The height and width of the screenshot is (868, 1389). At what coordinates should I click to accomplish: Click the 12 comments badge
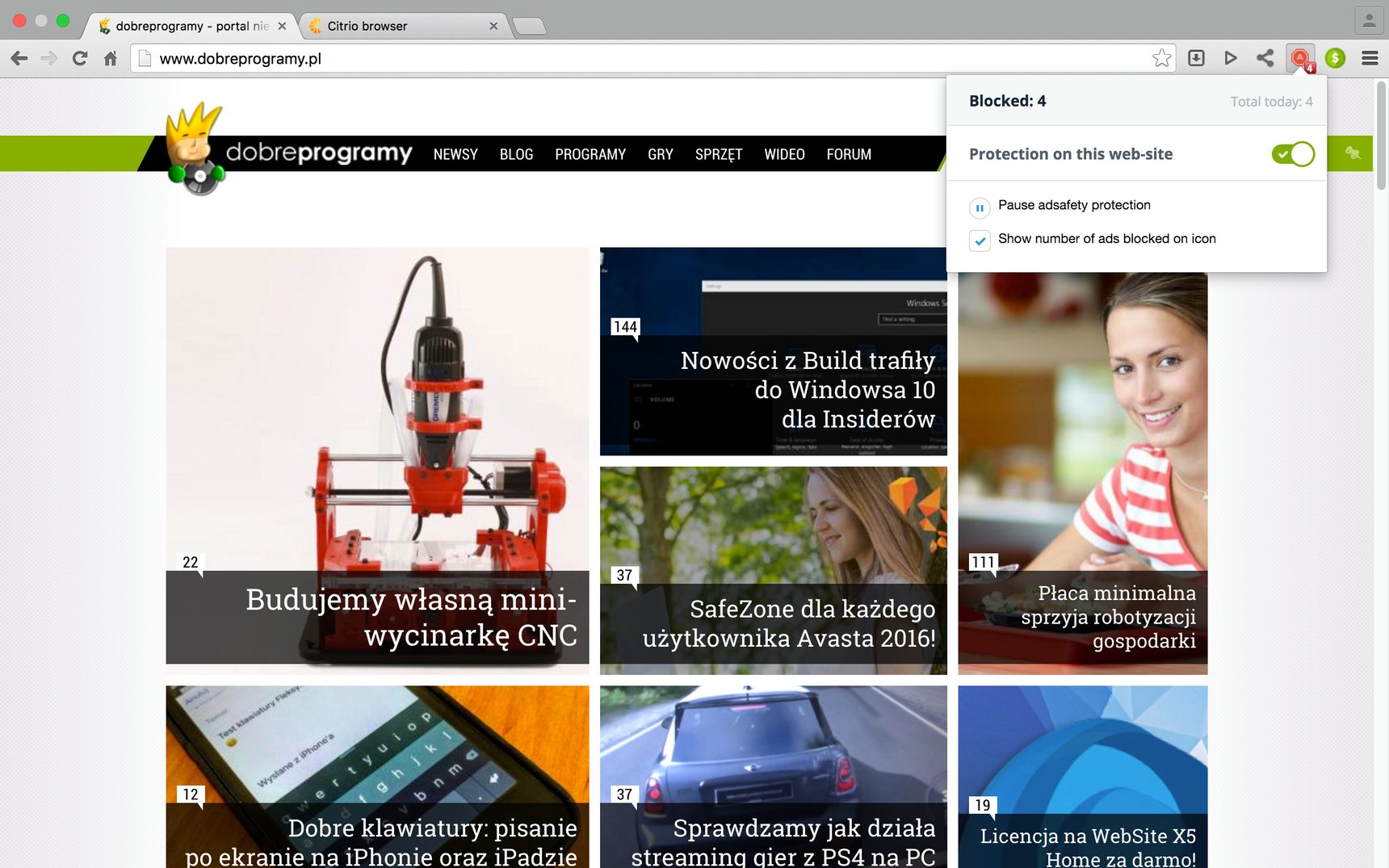[191, 794]
